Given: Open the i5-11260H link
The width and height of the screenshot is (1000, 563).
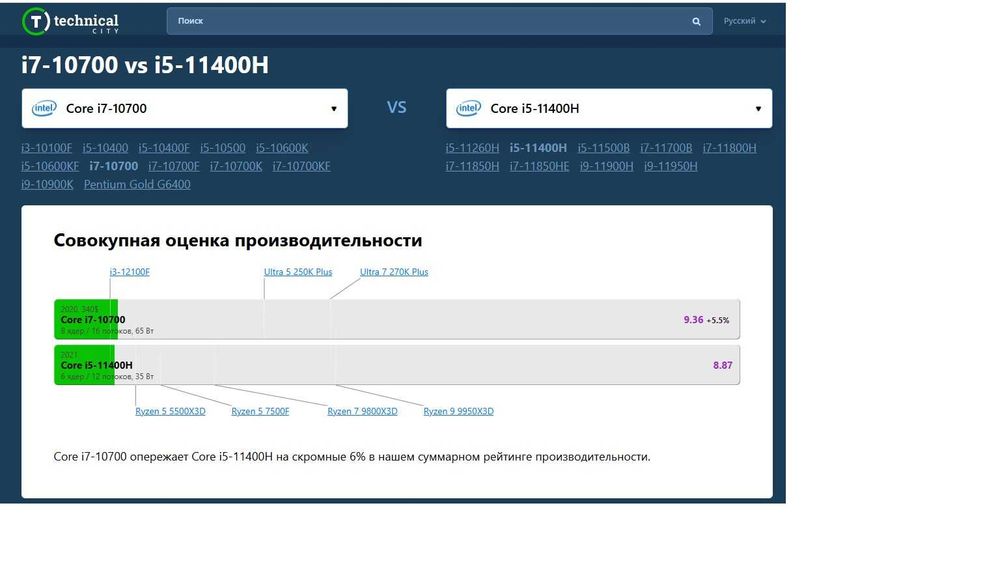Looking at the screenshot, I should coord(473,148).
